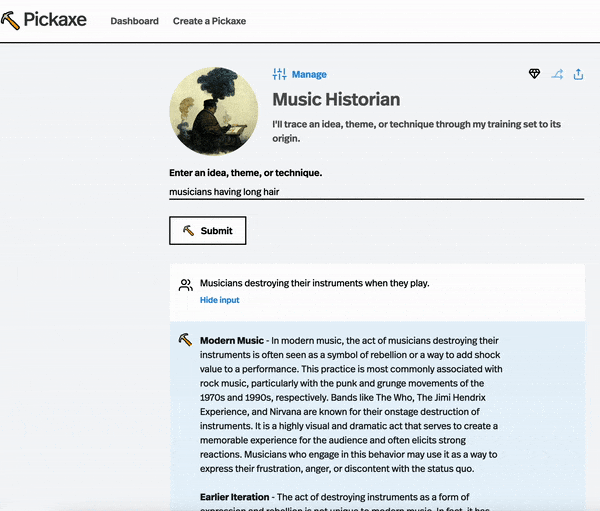Click the Modern Music bold heading

tap(232, 341)
